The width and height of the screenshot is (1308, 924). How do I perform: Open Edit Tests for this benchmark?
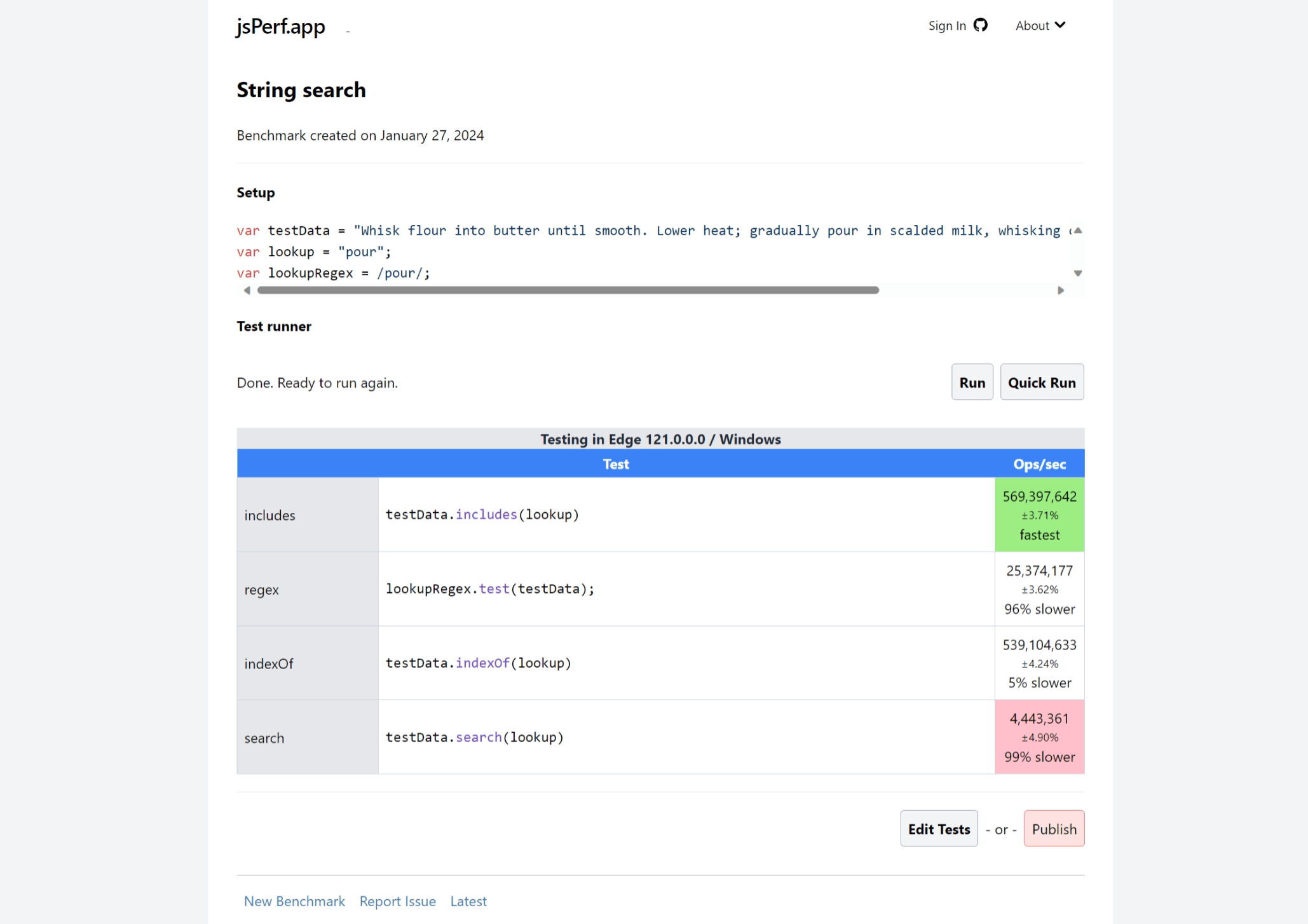tap(939, 829)
